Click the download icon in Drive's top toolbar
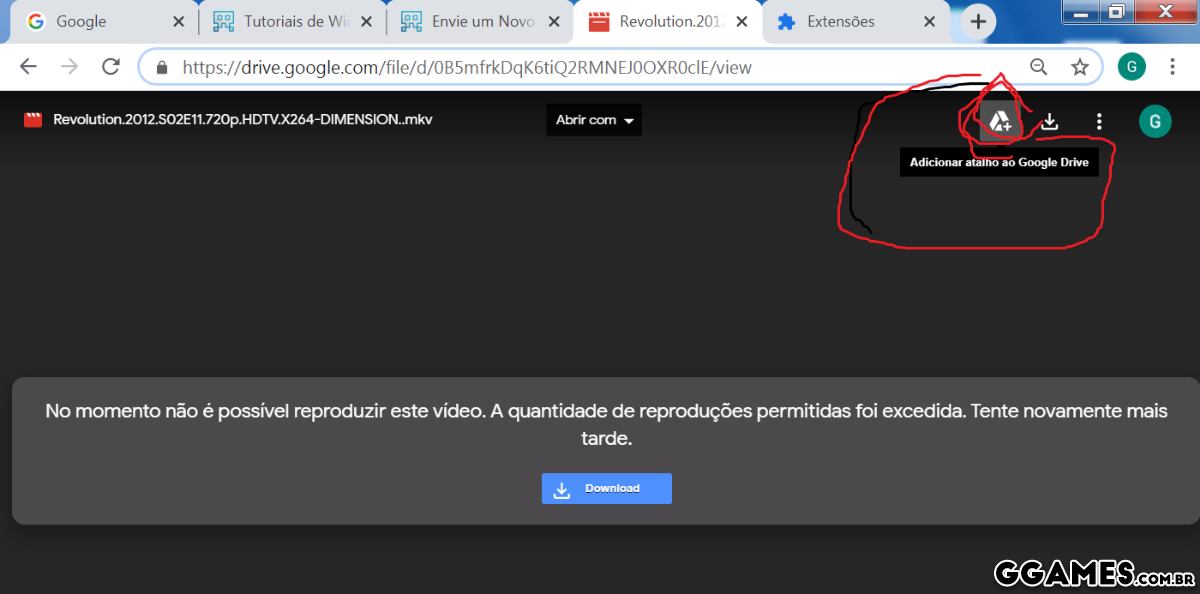This screenshot has width=1200, height=594. click(x=1049, y=122)
